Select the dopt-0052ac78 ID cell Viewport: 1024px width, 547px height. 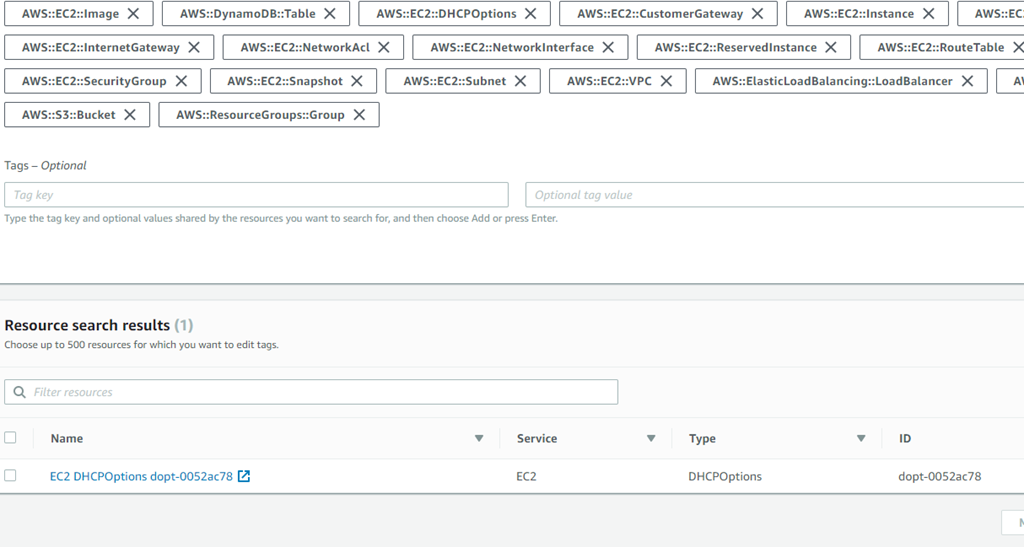[x=940, y=477]
